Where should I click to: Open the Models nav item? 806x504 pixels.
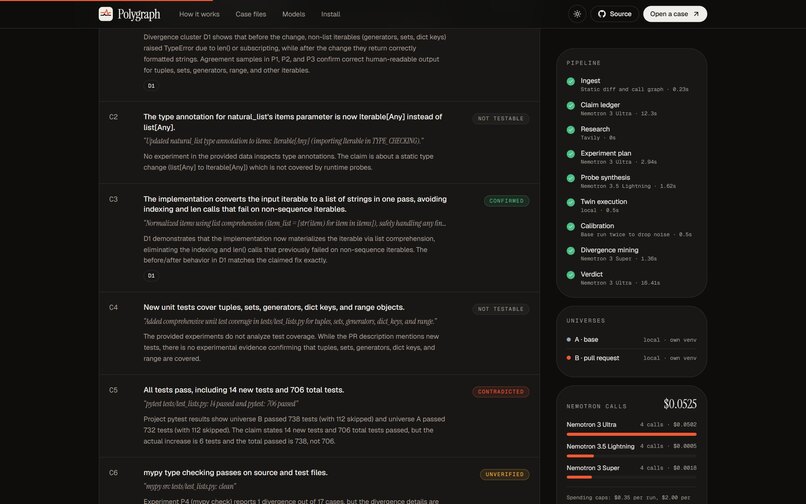click(x=294, y=14)
